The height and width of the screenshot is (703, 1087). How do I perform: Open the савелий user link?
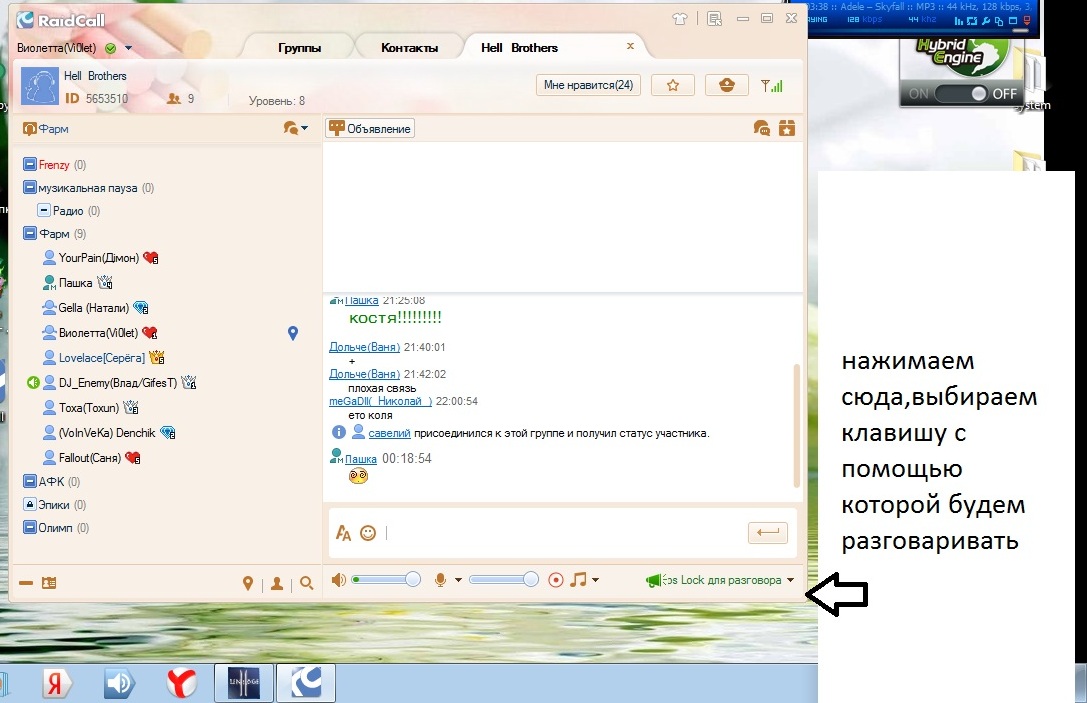pos(389,433)
